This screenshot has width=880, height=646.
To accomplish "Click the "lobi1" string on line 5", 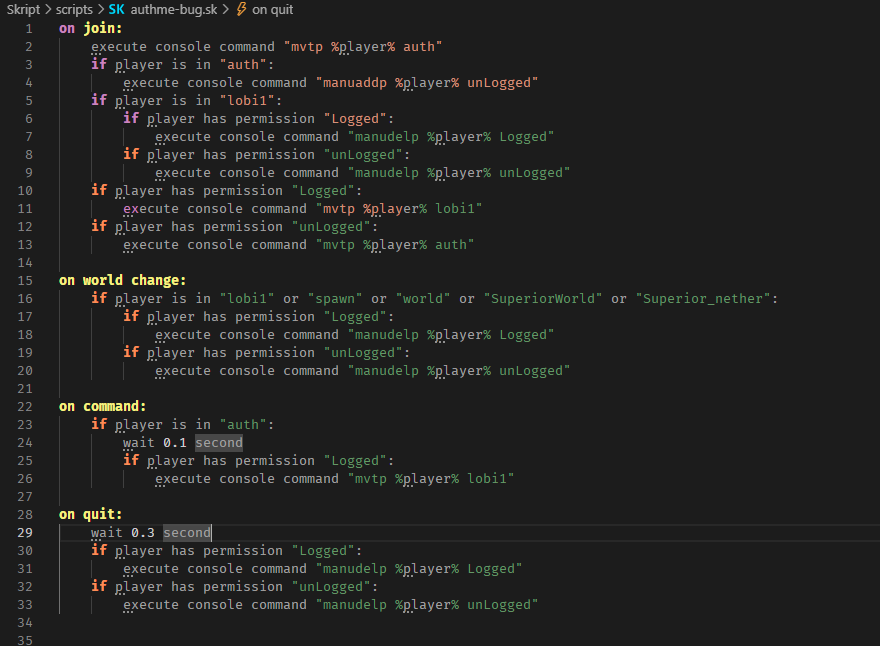I will pos(247,100).
